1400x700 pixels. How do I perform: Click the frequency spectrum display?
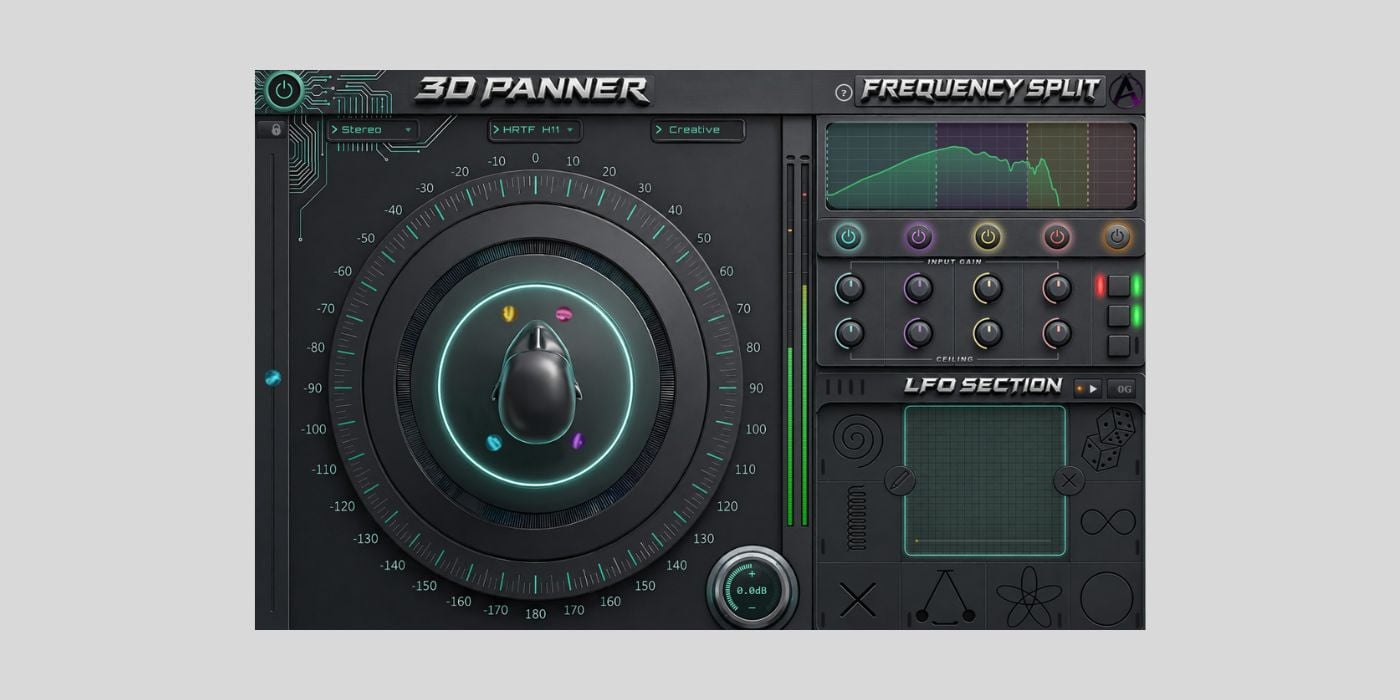coord(980,165)
